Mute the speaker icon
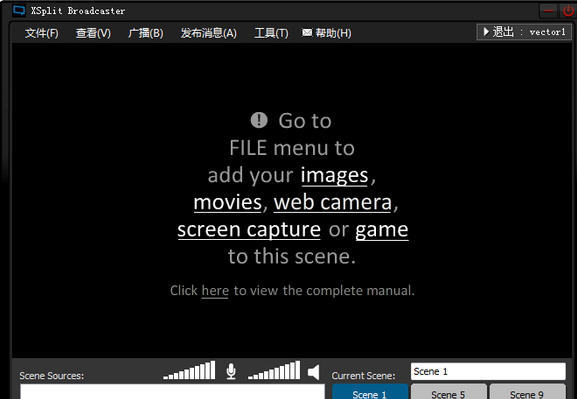Screen dimensions: 578x414 tap(313, 372)
